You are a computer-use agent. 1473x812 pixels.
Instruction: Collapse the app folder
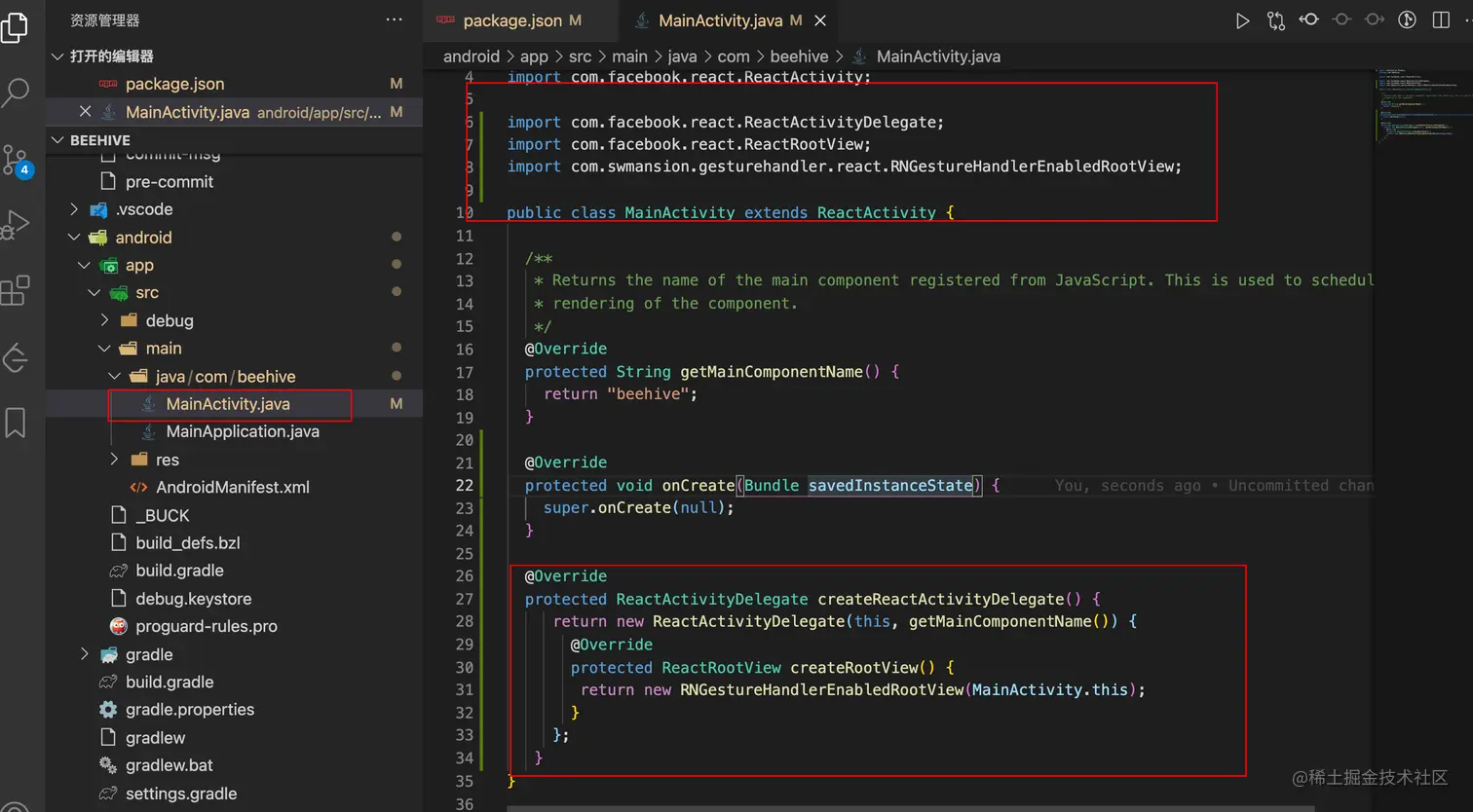click(85, 265)
